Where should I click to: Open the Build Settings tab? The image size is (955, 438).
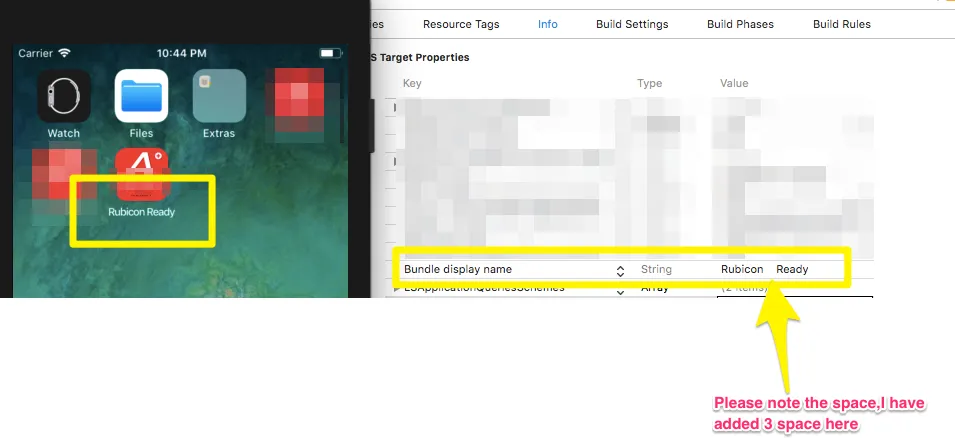click(x=632, y=24)
